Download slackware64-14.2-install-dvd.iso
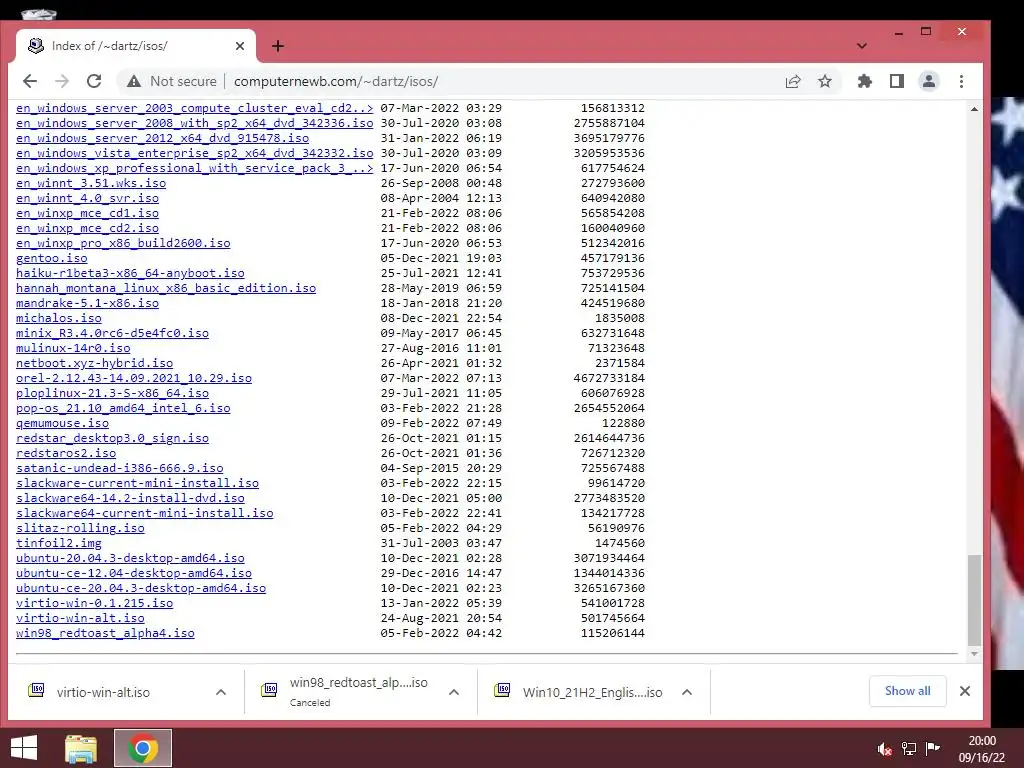Image resolution: width=1024 pixels, height=768 pixels. click(x=130, y=498)
